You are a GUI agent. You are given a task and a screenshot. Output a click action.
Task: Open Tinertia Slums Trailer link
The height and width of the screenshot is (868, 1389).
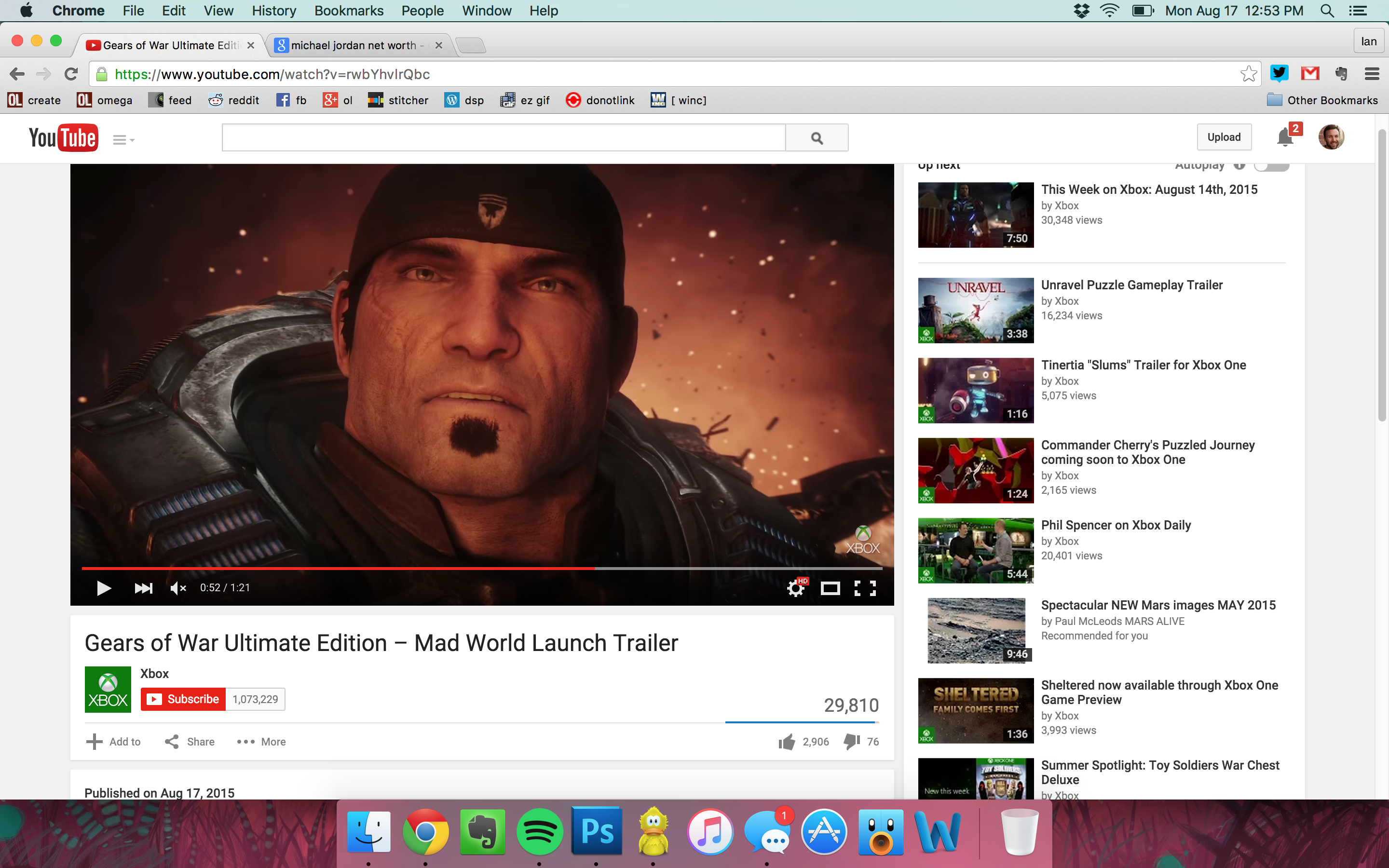(x=1144, y=365)
